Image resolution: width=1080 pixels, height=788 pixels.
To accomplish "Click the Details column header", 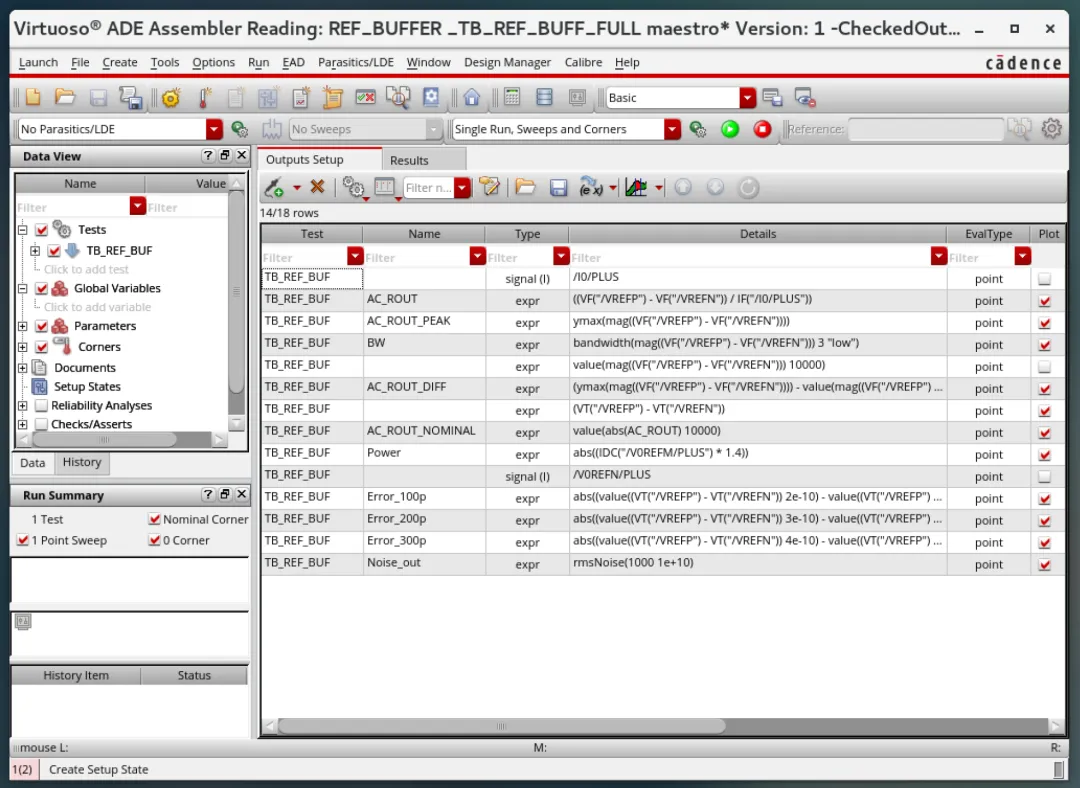I will (758, 234).
